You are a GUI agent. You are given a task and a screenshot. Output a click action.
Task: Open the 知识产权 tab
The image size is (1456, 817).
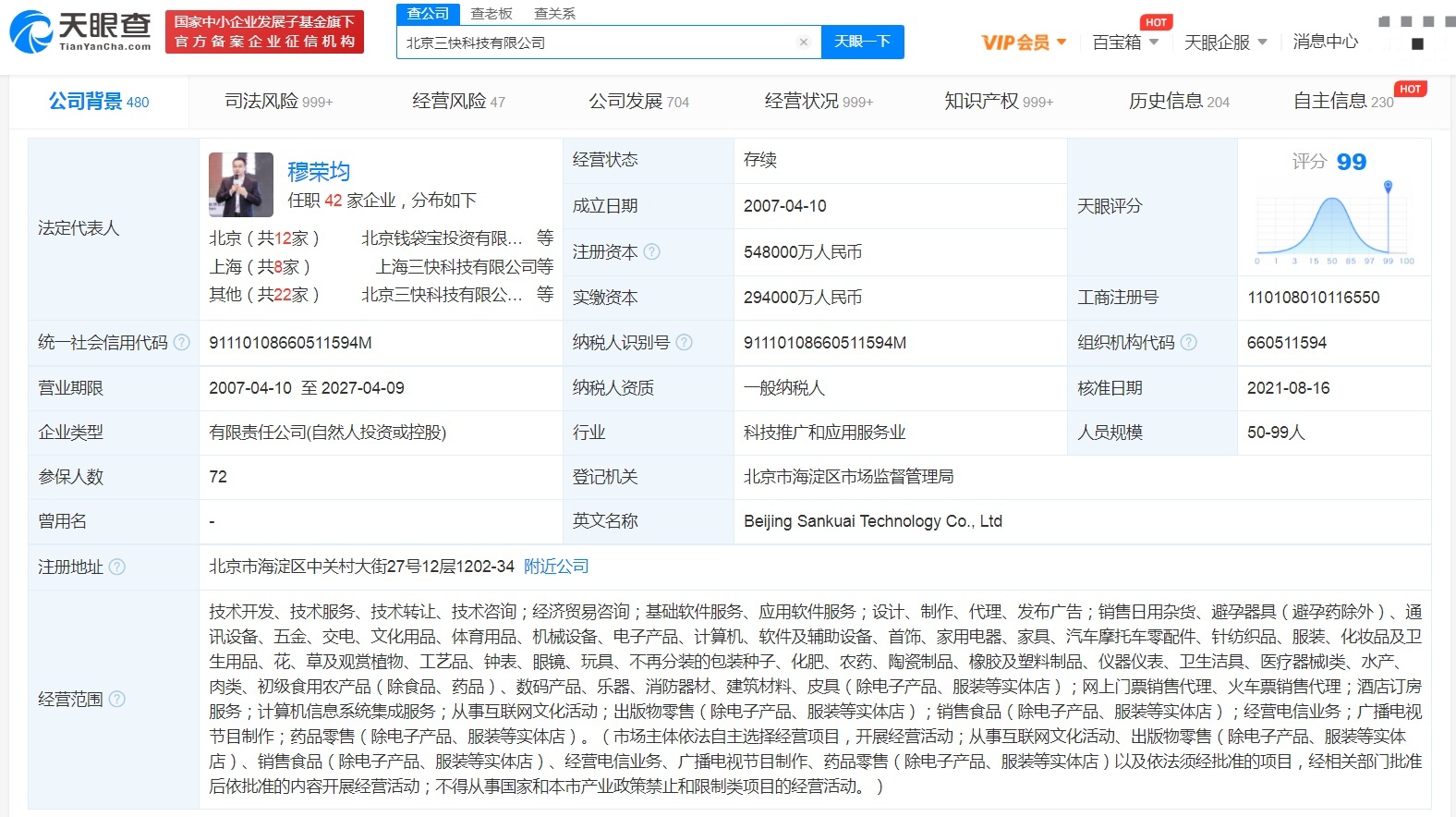pos(999,102)
